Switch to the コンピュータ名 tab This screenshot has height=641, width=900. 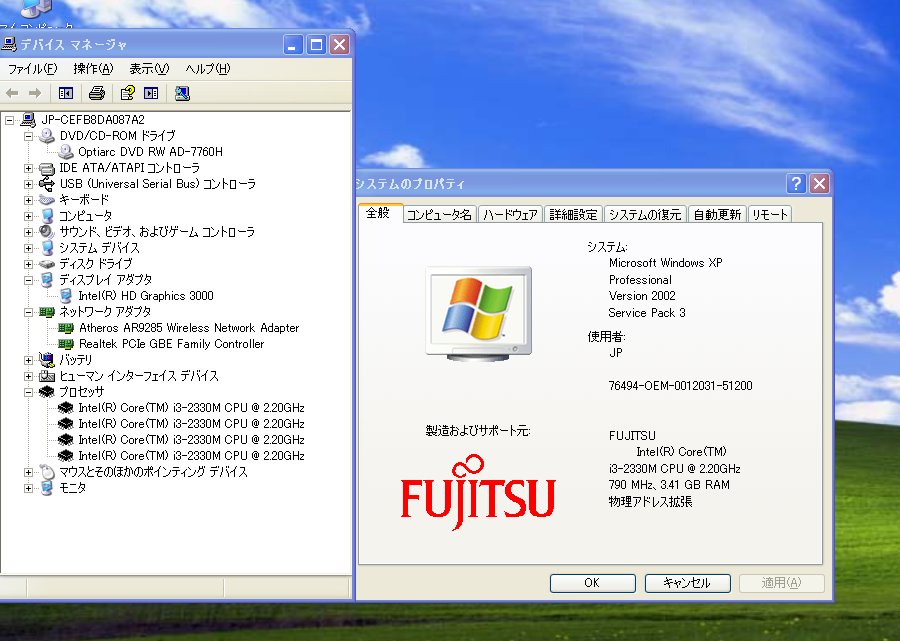click(439, 215)
